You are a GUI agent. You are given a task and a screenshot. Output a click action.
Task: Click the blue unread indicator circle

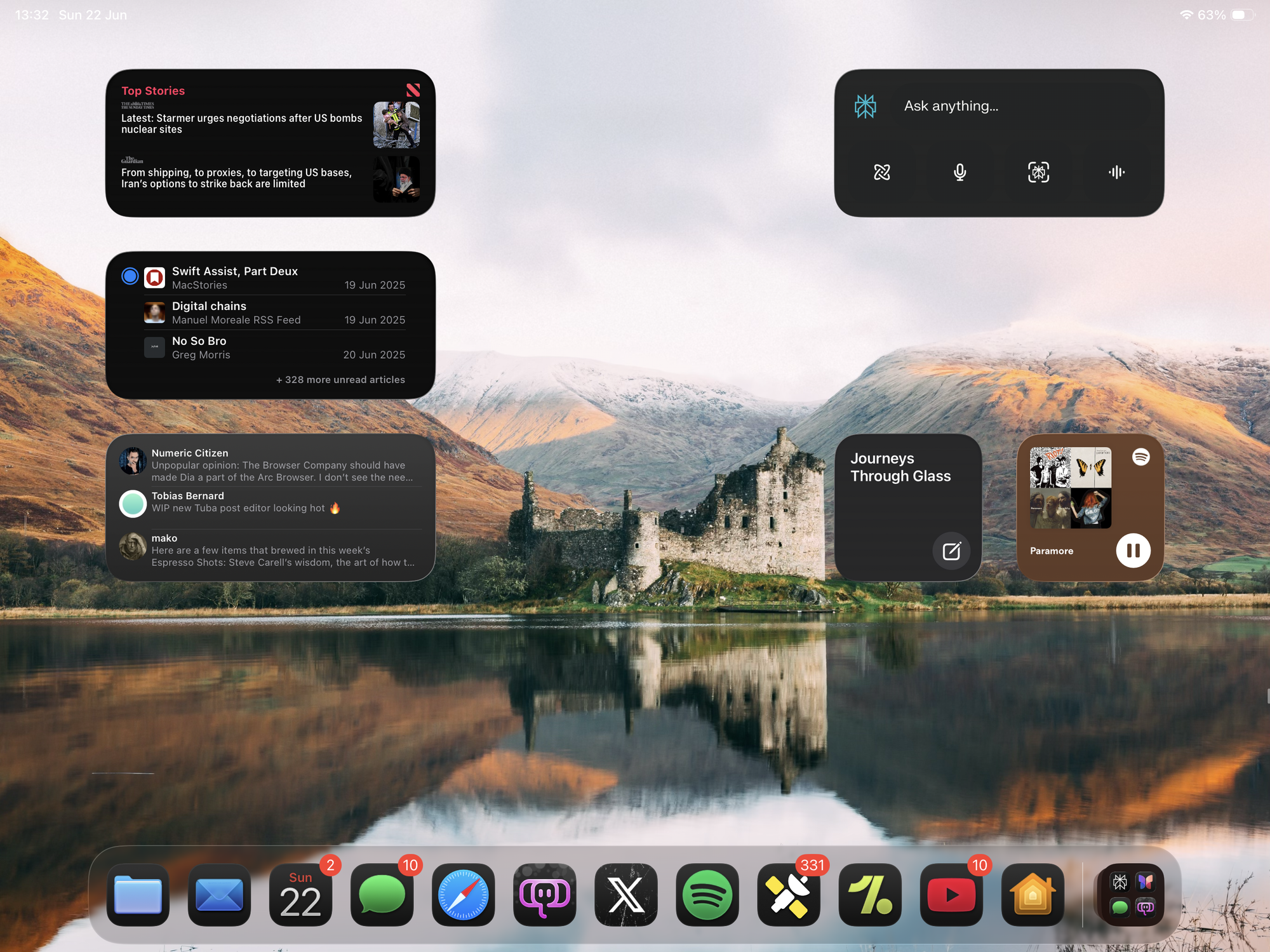point(130,276)
